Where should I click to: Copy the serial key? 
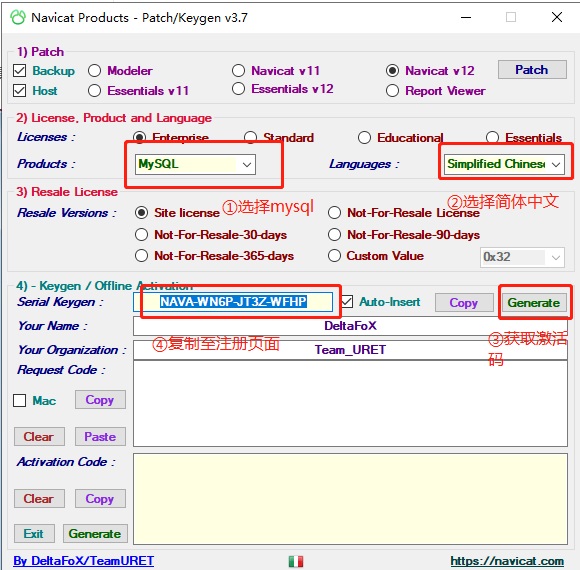464,303
